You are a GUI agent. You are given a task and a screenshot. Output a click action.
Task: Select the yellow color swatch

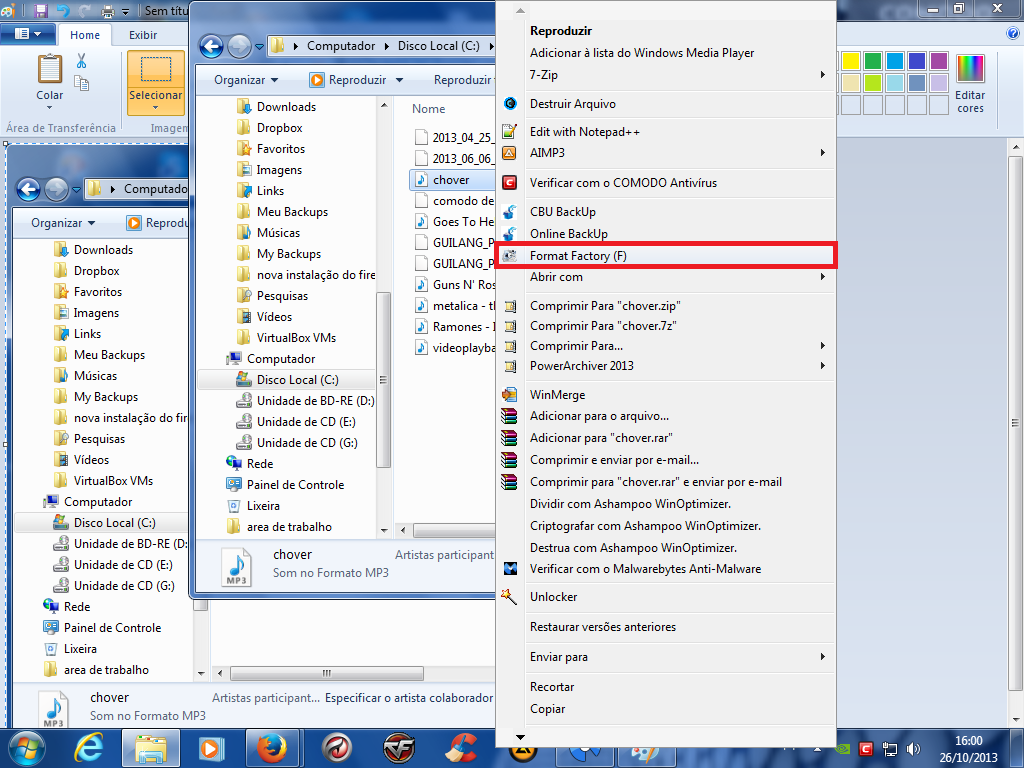[x=851, y=61]
